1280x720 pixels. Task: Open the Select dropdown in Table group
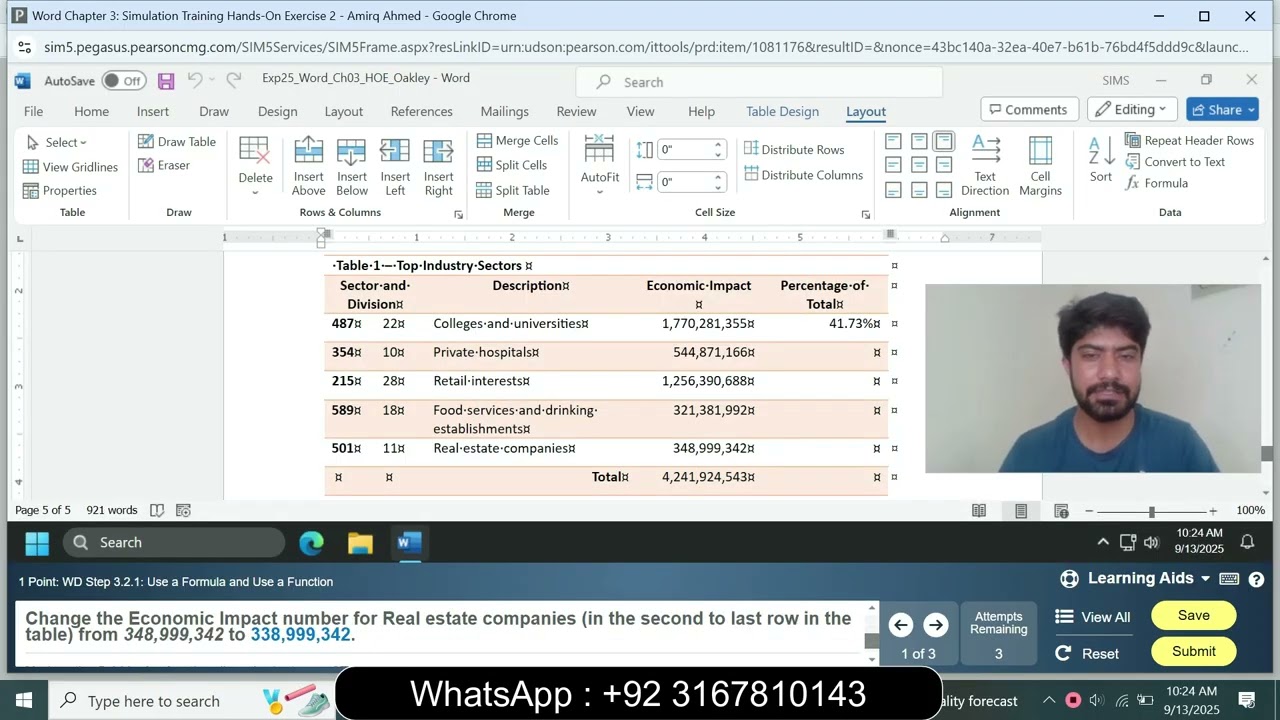click(58, 142)
